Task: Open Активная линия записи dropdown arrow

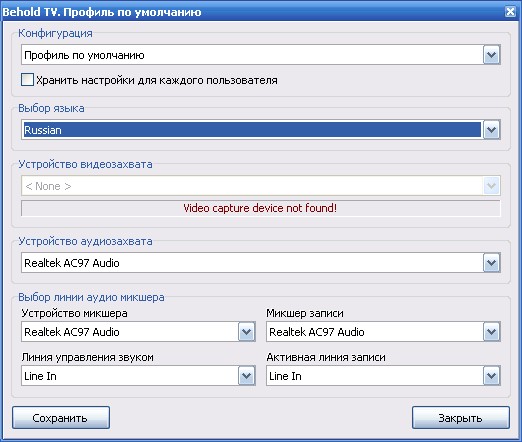Action: 491,376
